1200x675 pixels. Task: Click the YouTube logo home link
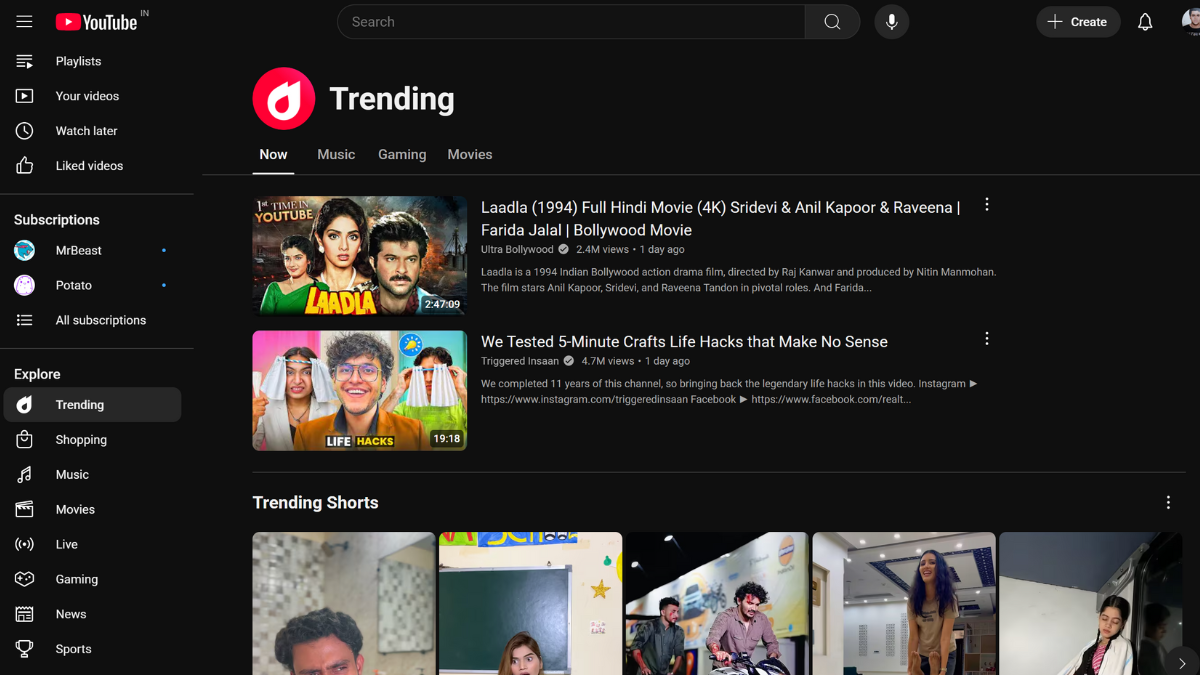coord(97,22)
